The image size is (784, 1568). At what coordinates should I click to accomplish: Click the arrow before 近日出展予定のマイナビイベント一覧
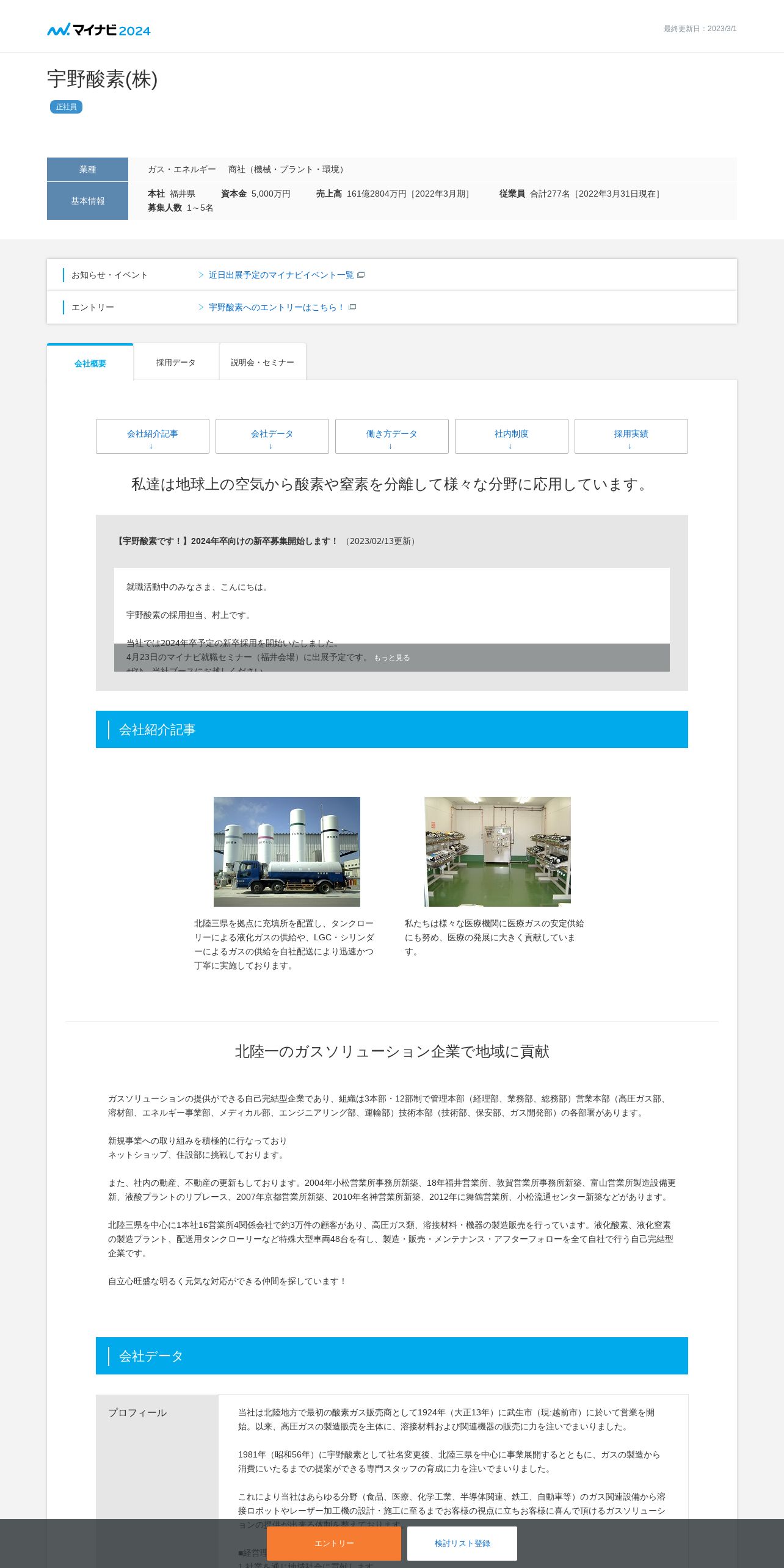201,275
